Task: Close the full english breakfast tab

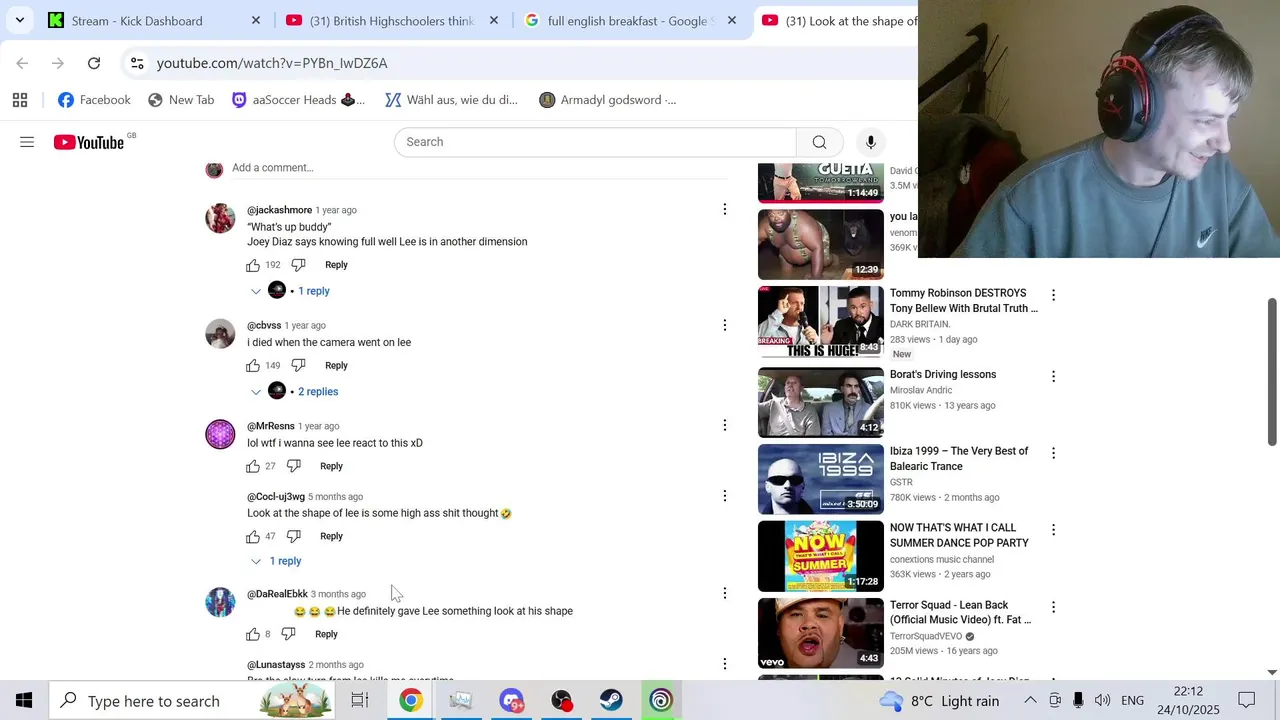Action: pos(732,20)
